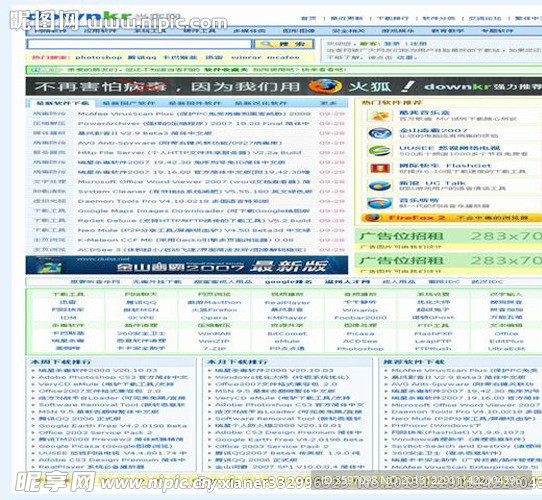542x500 pixels.
Task: Open MSN 9.5 in monthly ranking
Action: pyautogui.click(x=275, y=391)
